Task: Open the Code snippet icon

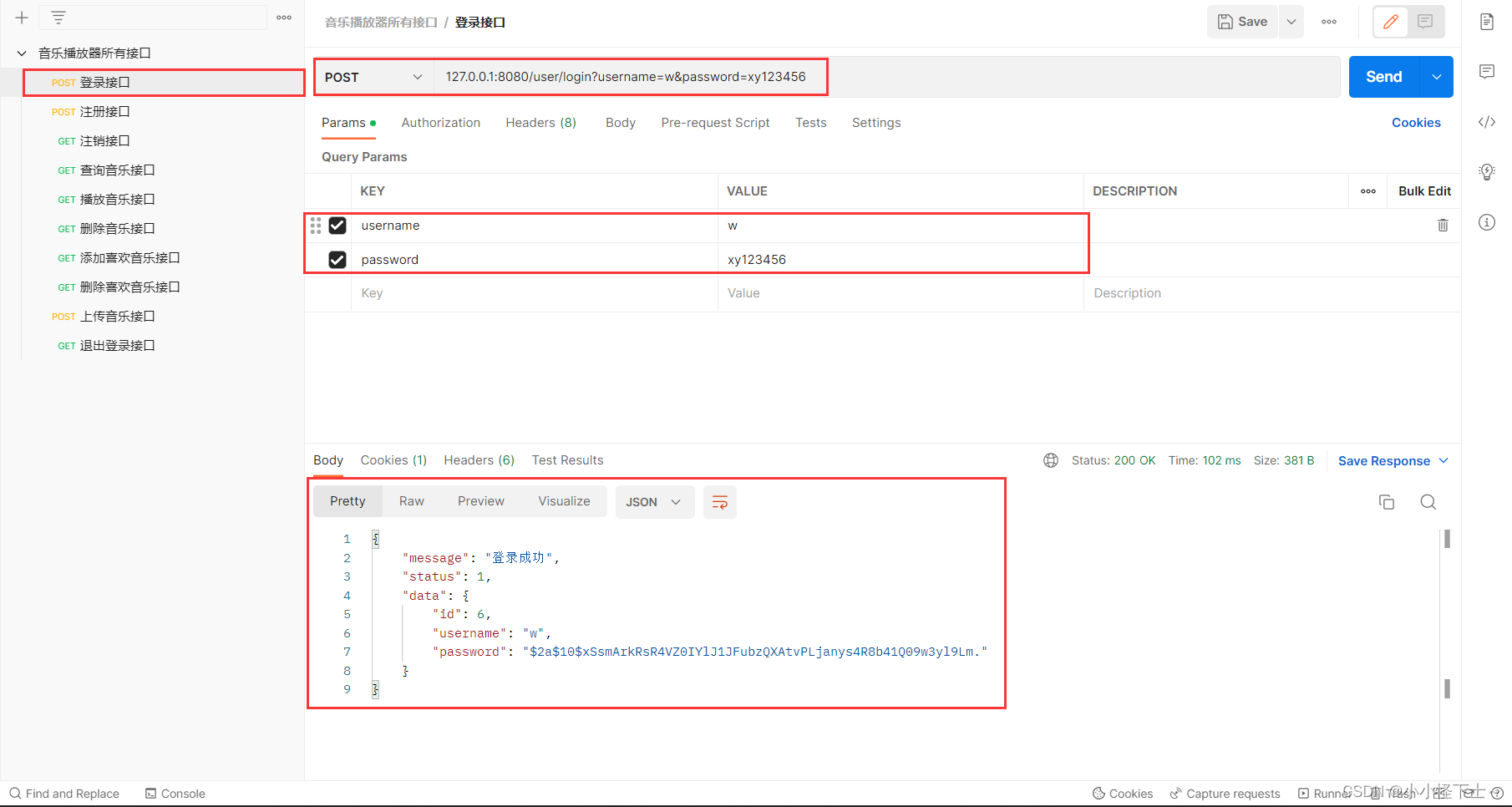Action: click(x=1487, y=122)
